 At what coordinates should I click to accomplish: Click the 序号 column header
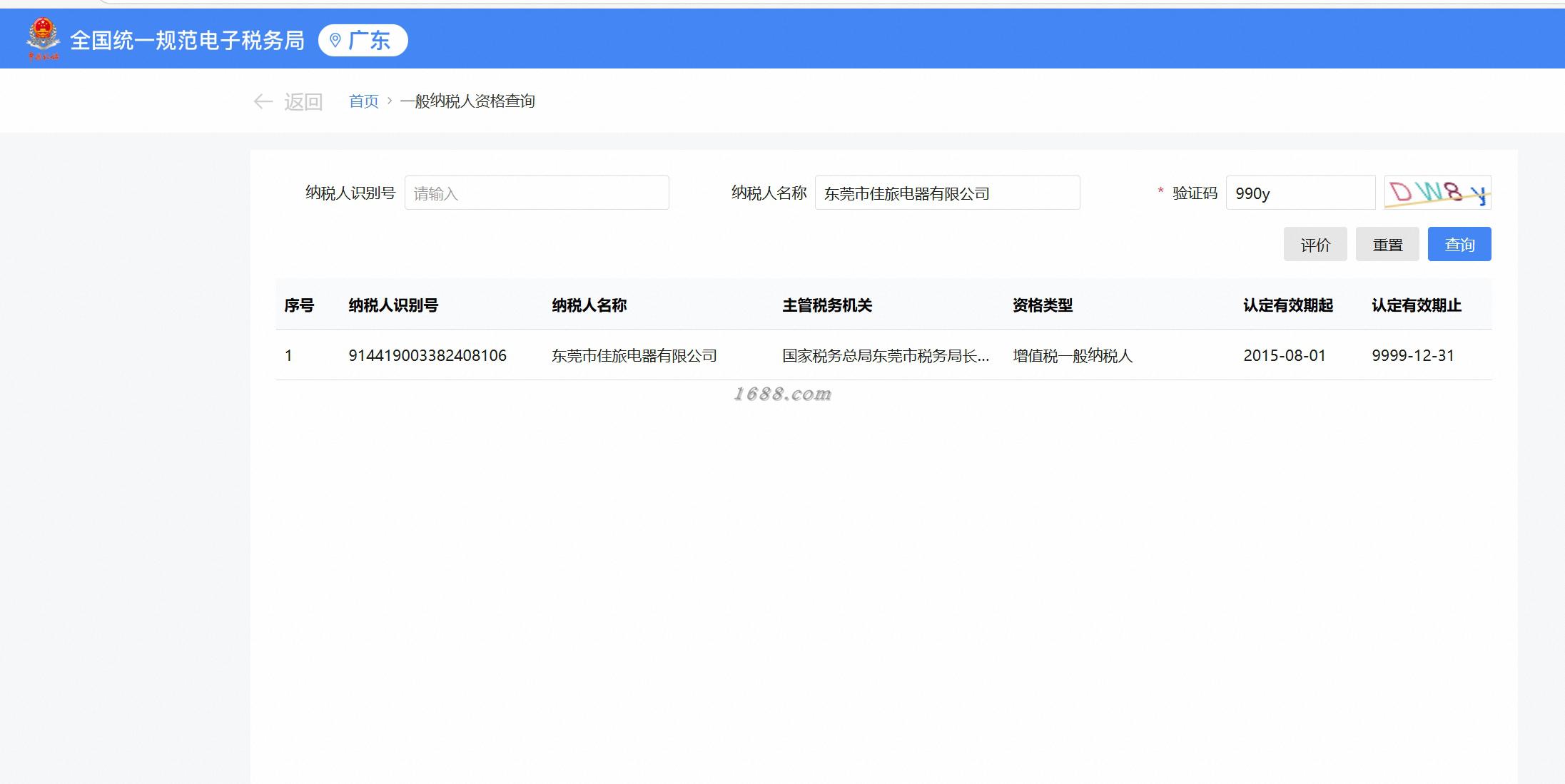click(299, 305)
